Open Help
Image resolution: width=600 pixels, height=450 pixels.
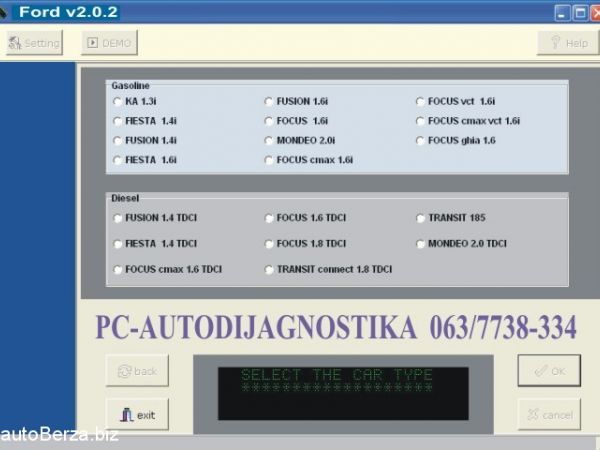tap(568, 43)
